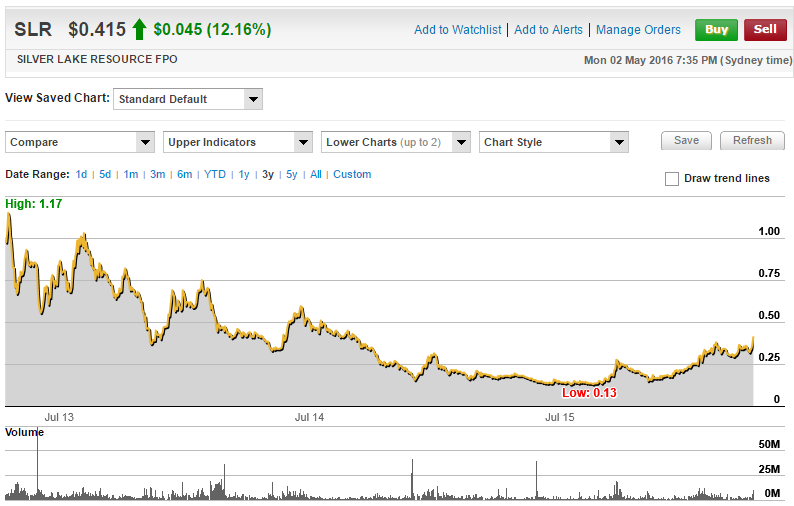Select the 1d date range
Screen dimensions: 794x506
81,174
